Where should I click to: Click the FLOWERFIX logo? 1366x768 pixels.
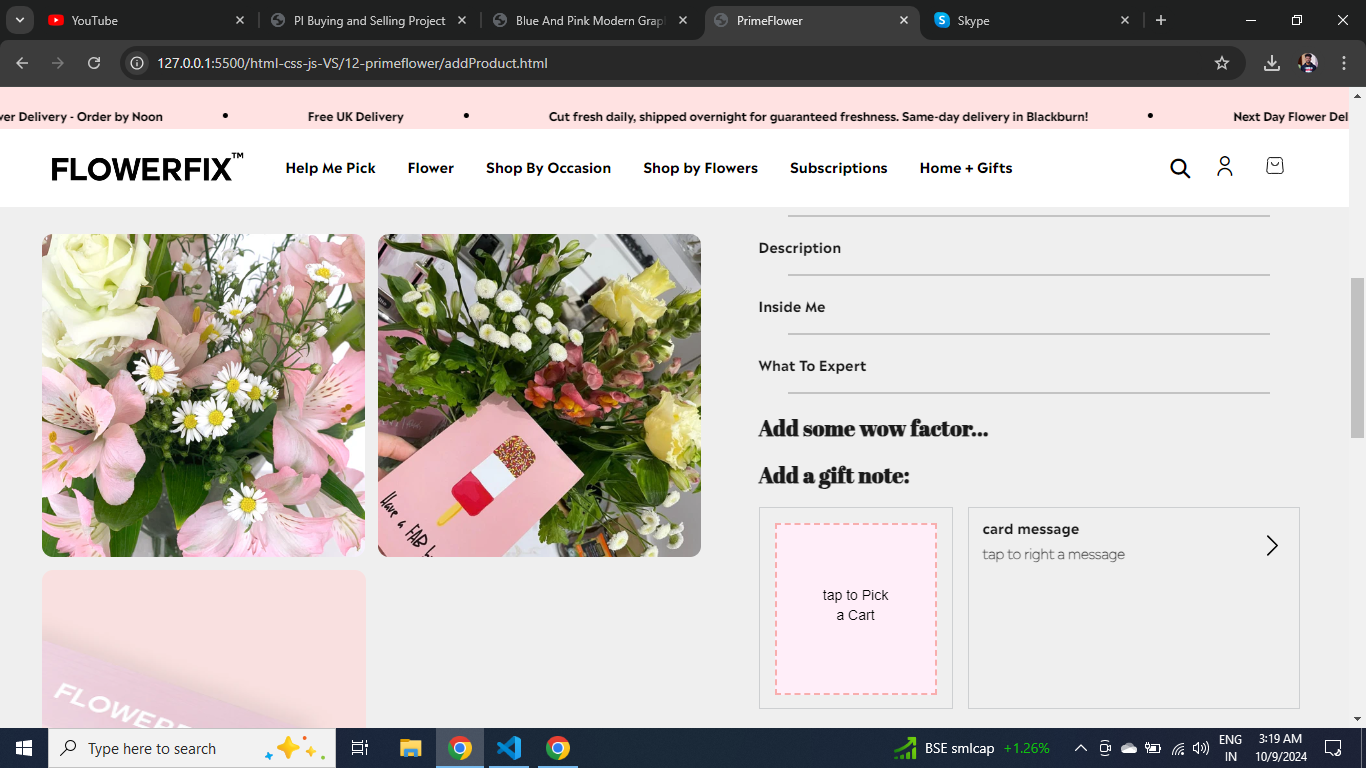click(147, 168)
